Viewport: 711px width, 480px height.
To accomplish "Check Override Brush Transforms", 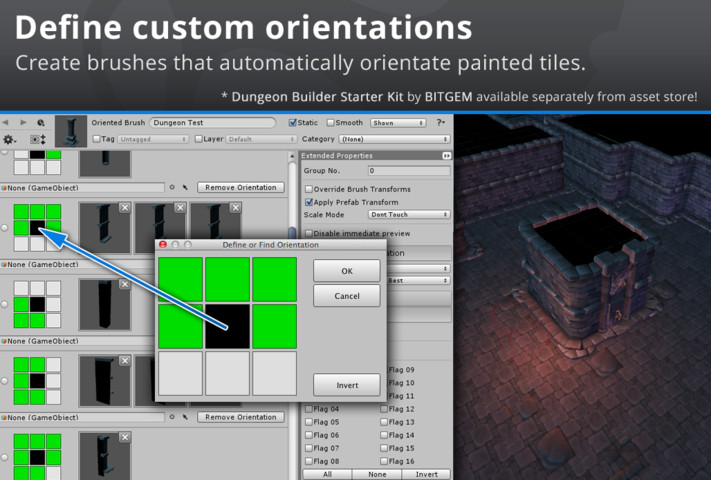I will (309, 189).
